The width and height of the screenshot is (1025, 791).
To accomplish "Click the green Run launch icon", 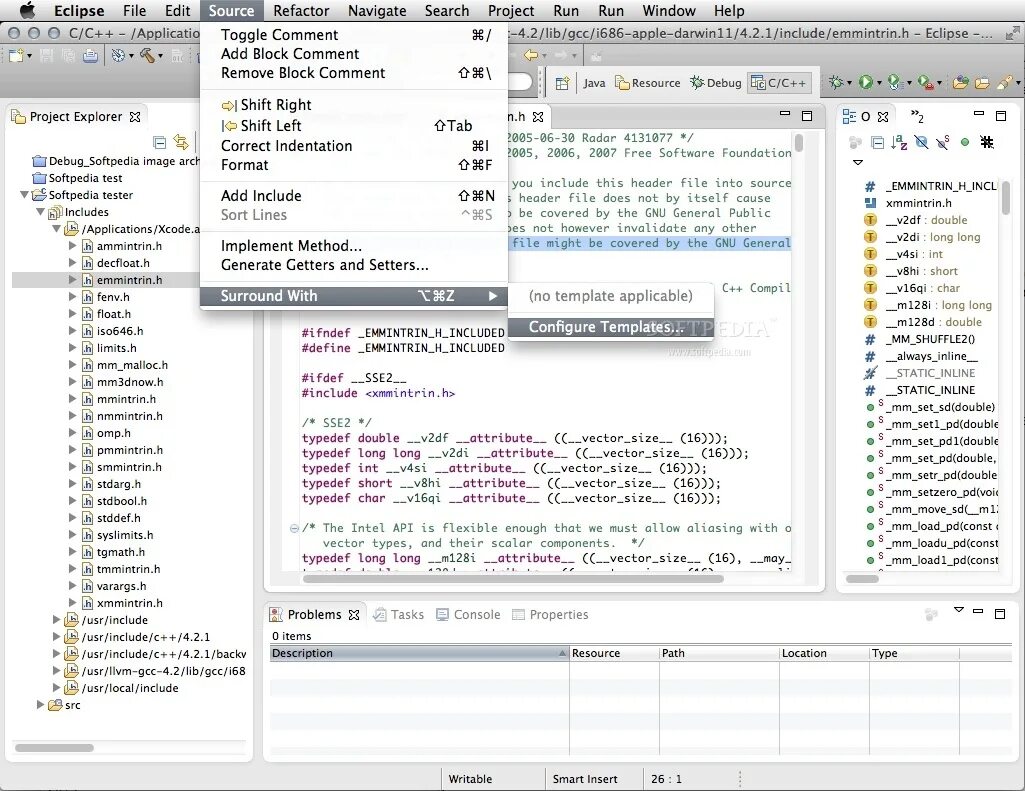I will click(x=865, y=82).
